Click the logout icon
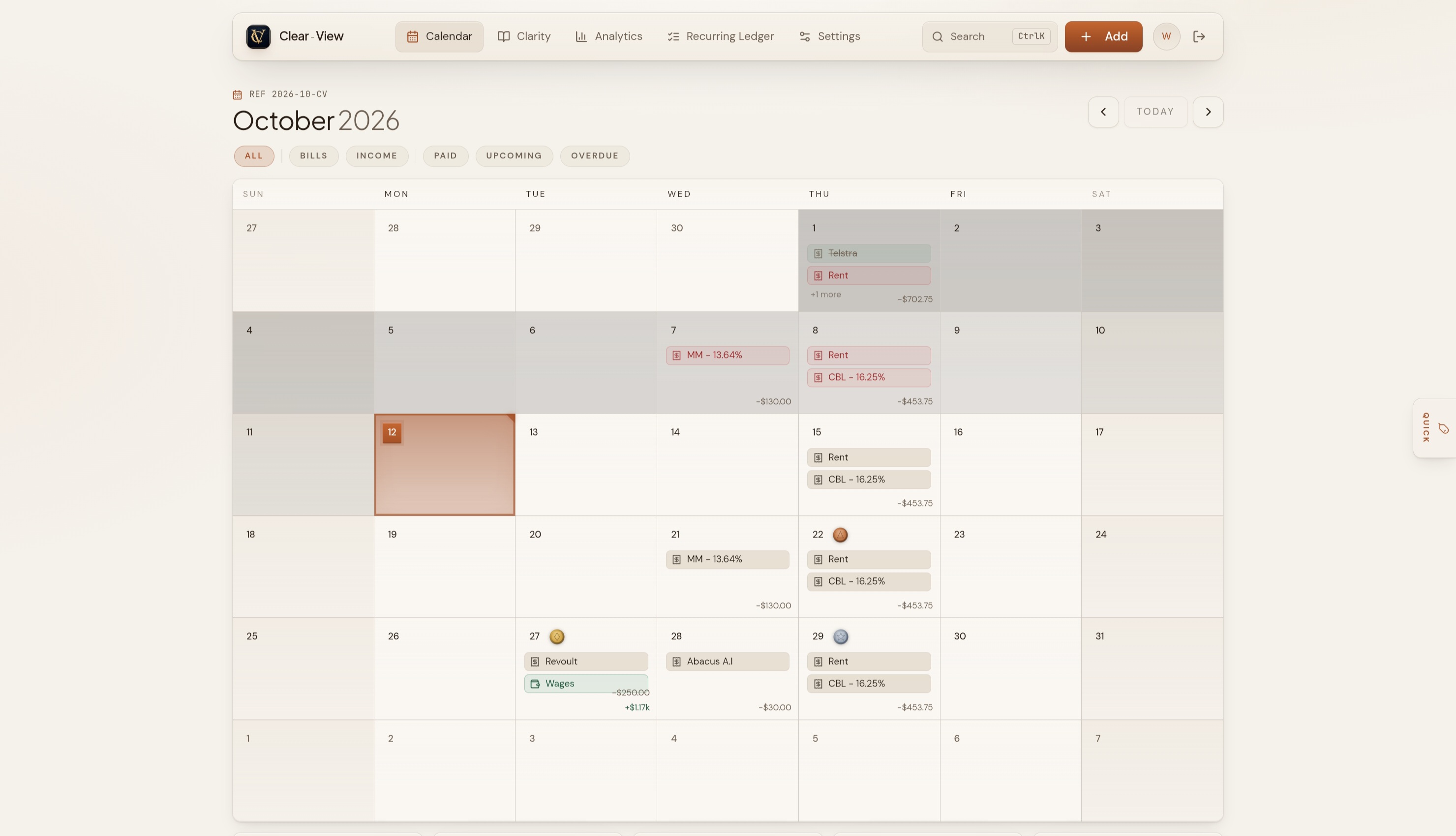Viewport: 1456px width, 836px height. [1199, 37]
